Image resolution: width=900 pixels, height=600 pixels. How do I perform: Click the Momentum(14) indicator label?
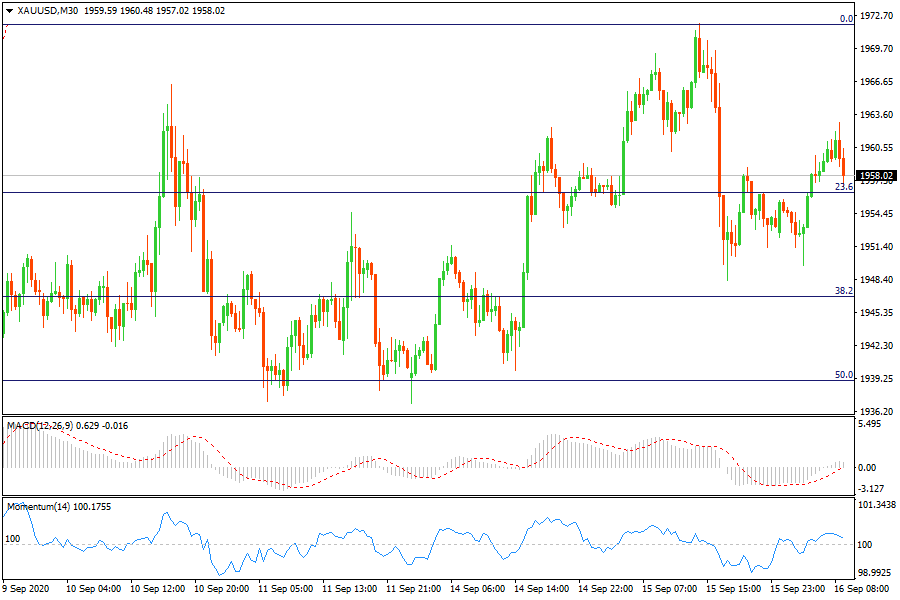click(40, 507)
